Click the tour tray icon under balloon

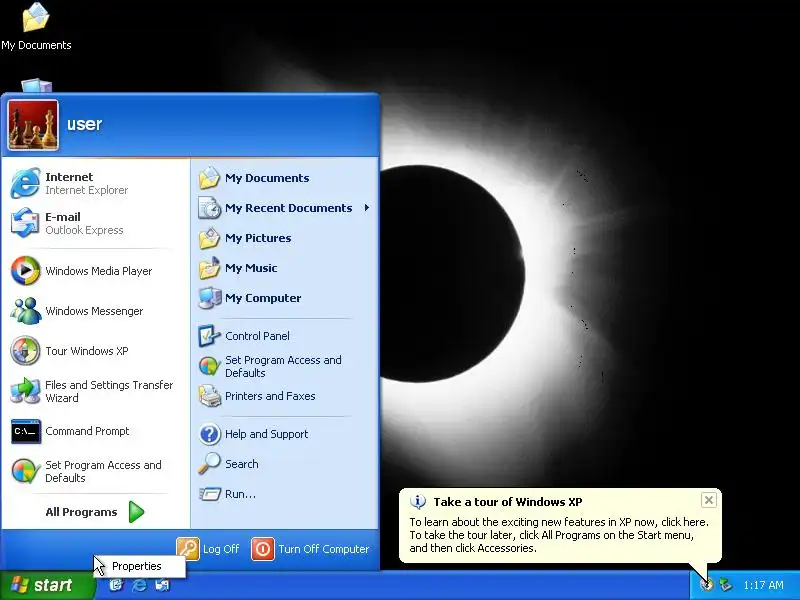coord(707,585)
